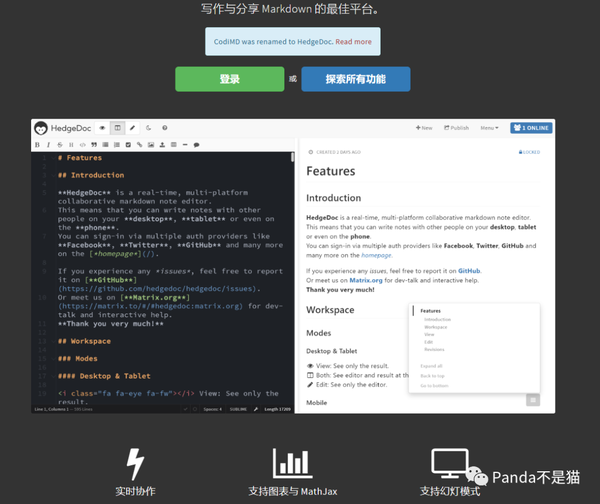Select Edit in the table of contents

coord(428,342)
